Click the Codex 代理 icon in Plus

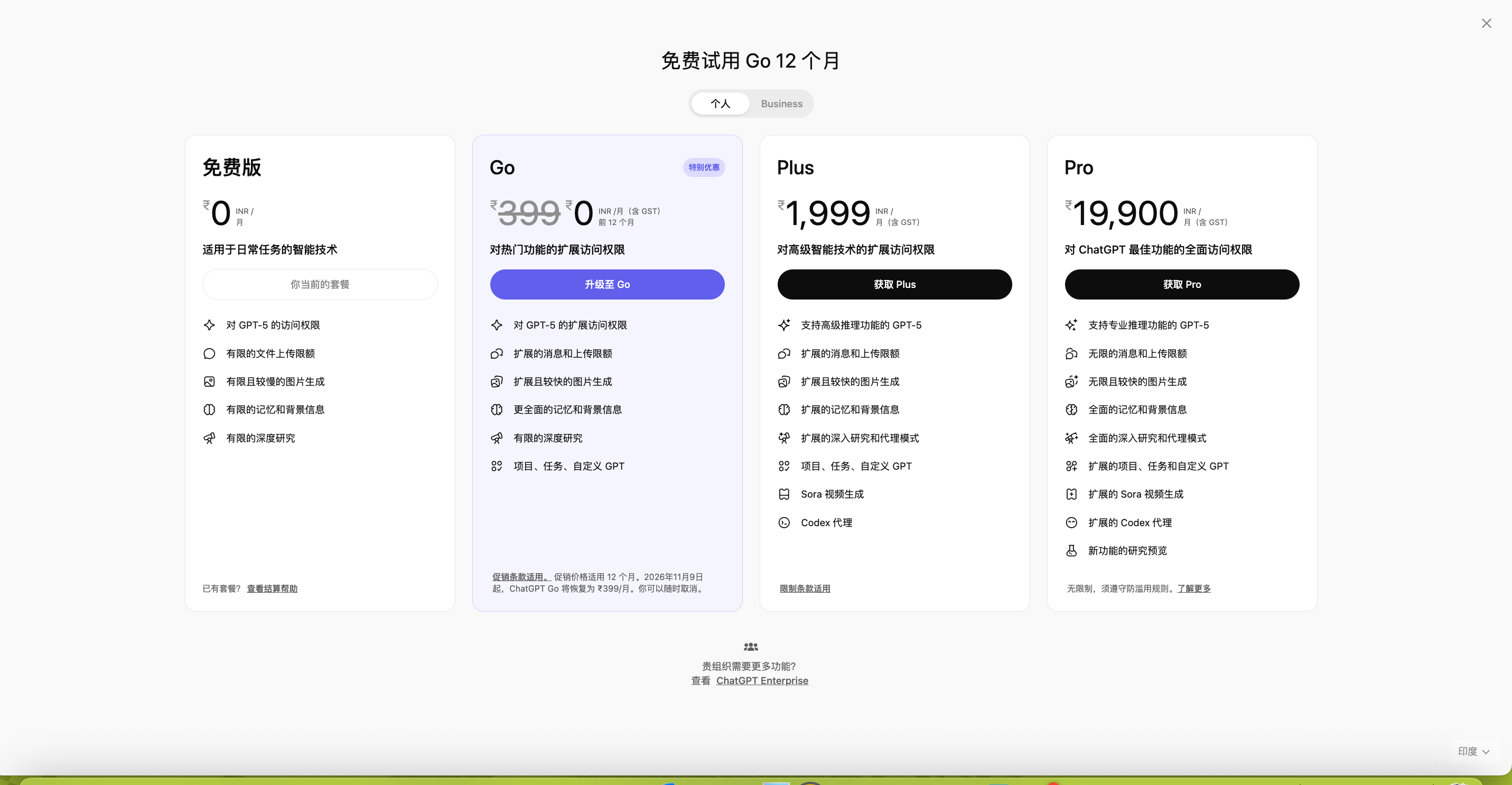click(x=783, y=523)
